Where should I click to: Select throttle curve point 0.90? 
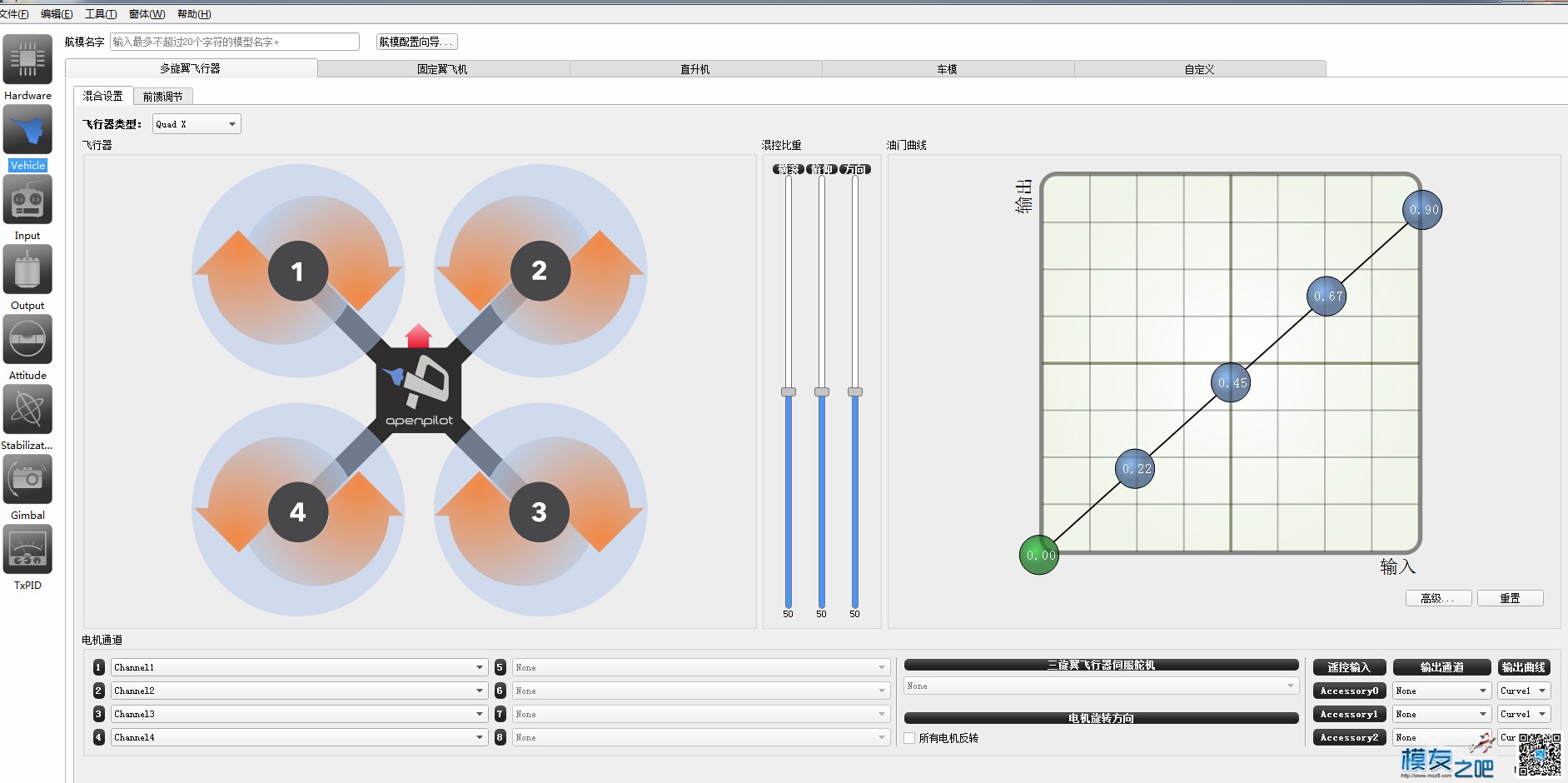[1422, 209]
